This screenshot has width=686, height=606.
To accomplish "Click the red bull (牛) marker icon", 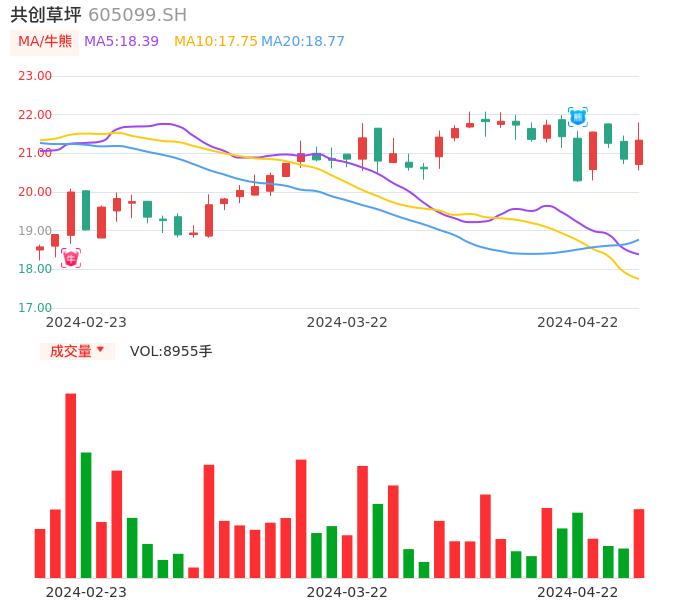I will coord(70,258).
